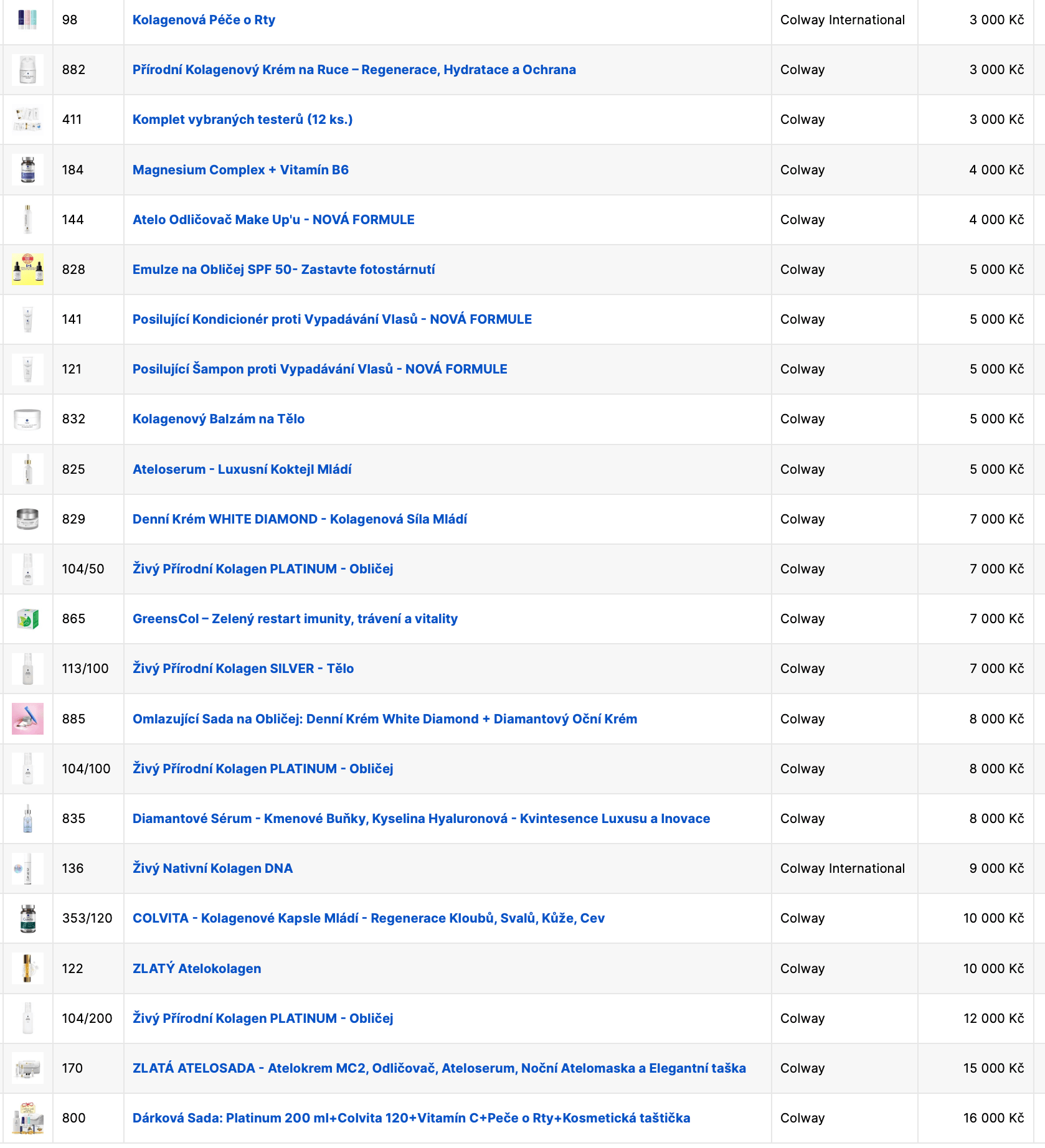1045x1148 pixels.
Task: Click Atelo Odličovač product thumbnail
Action: (x=27, y=220)
